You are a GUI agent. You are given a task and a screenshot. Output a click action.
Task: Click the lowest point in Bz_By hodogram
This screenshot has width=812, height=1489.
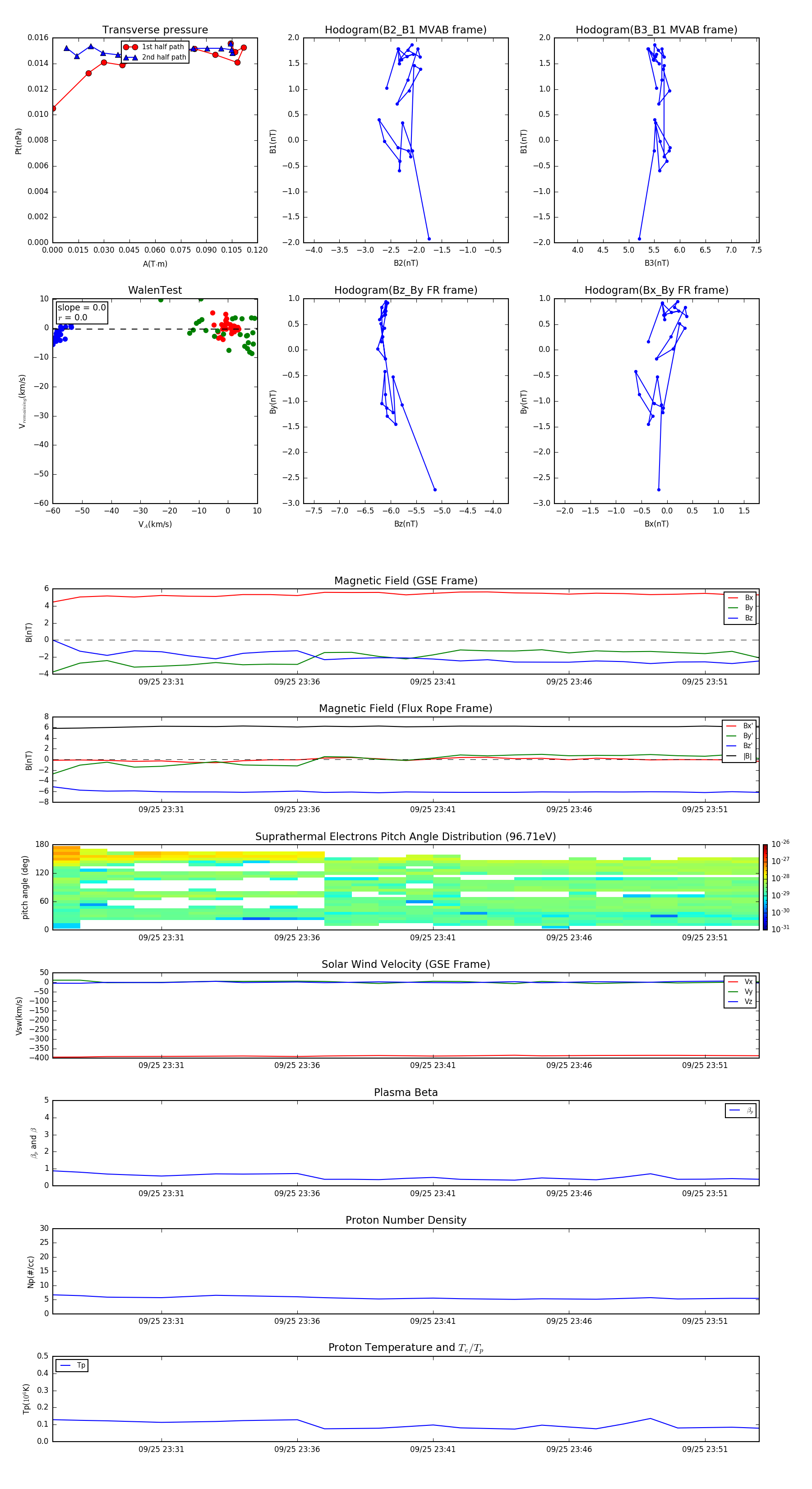[x=435, y=490]
